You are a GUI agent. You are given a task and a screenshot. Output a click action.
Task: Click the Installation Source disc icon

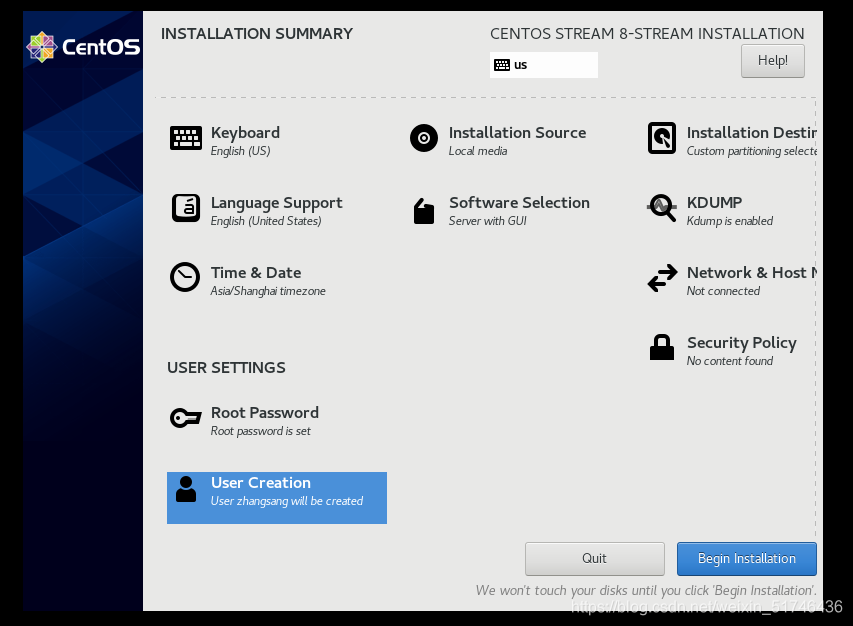424,138
